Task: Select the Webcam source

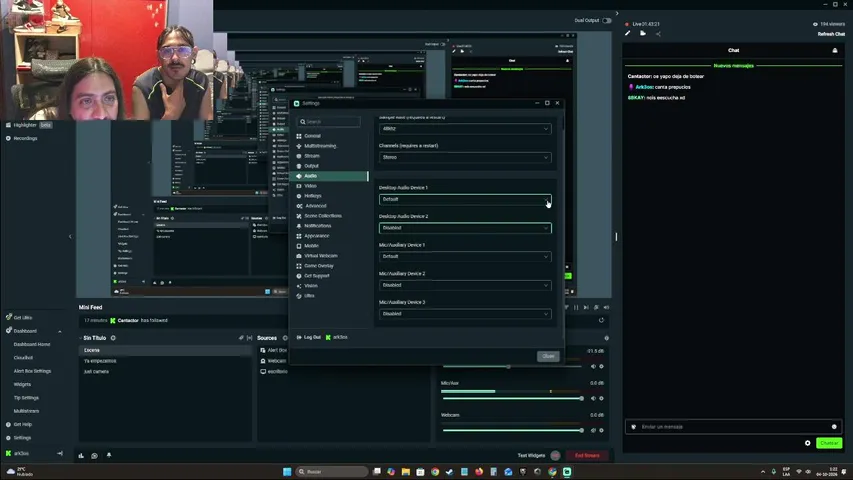Action: point(276,361)
